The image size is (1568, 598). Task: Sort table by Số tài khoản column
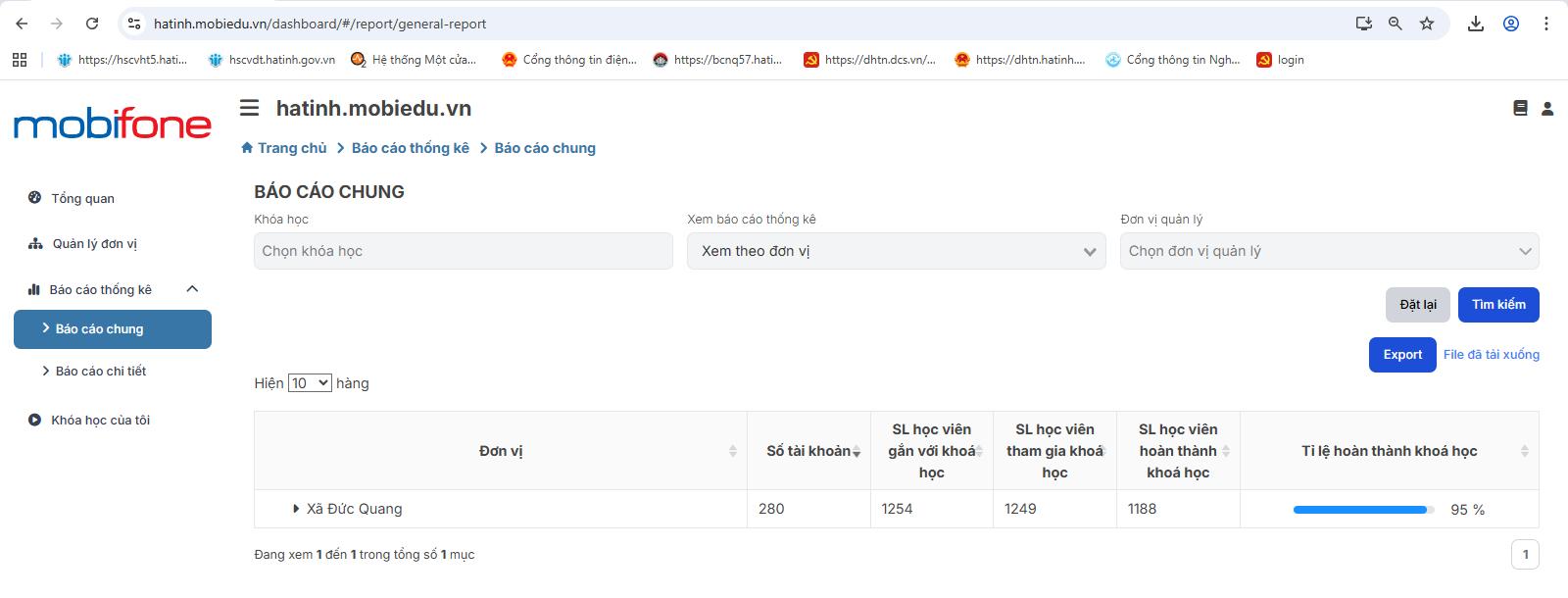[856, 452]
